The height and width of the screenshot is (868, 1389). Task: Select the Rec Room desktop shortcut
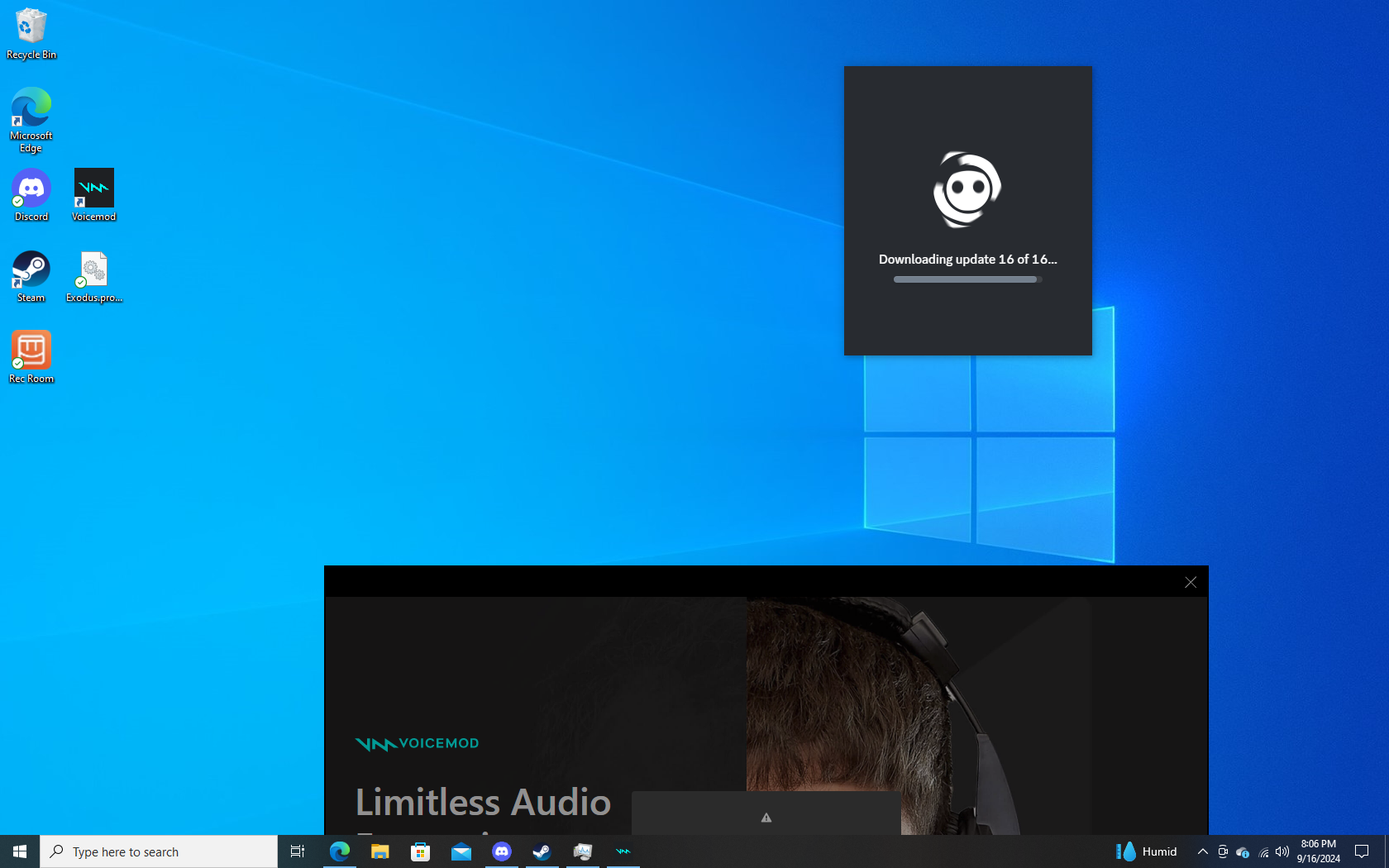(31, 357)
